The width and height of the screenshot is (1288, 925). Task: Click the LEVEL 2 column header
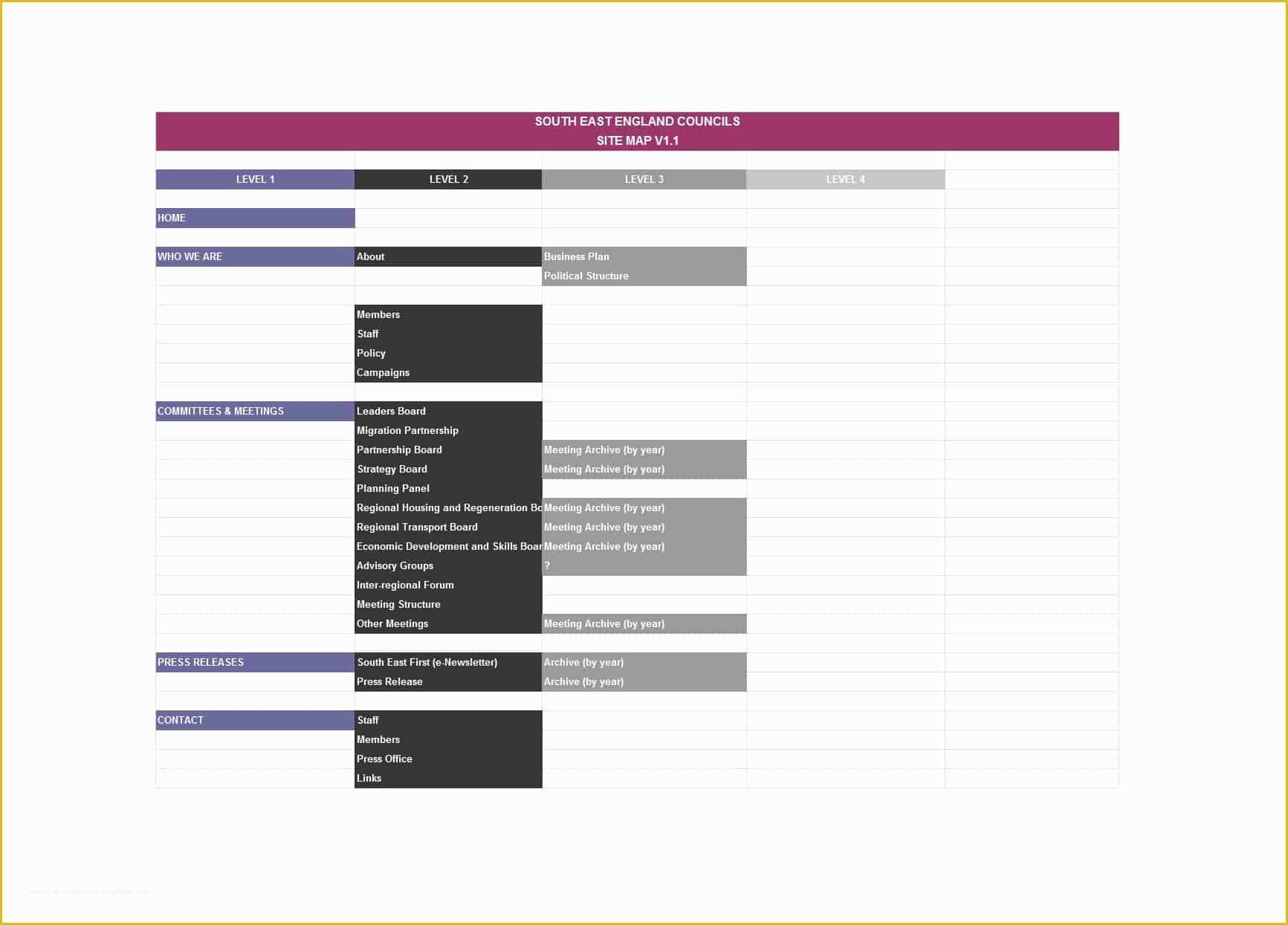[x=448, y=179]
